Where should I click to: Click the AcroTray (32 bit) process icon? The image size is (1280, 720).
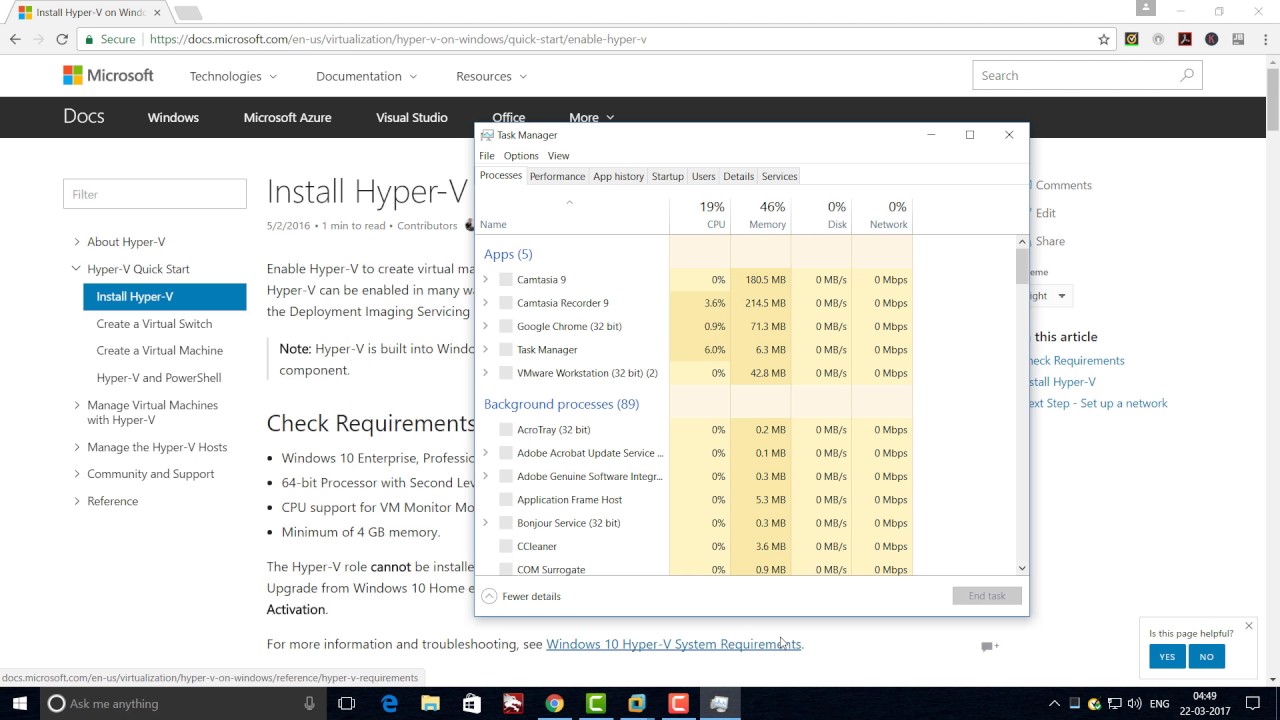(506, 430)
